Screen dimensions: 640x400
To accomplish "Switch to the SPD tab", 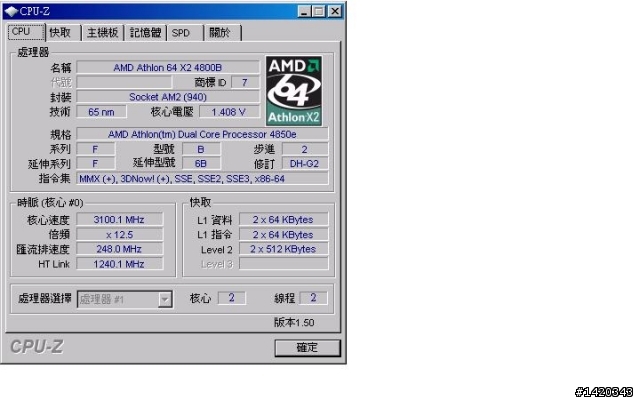I will point(184,33).
